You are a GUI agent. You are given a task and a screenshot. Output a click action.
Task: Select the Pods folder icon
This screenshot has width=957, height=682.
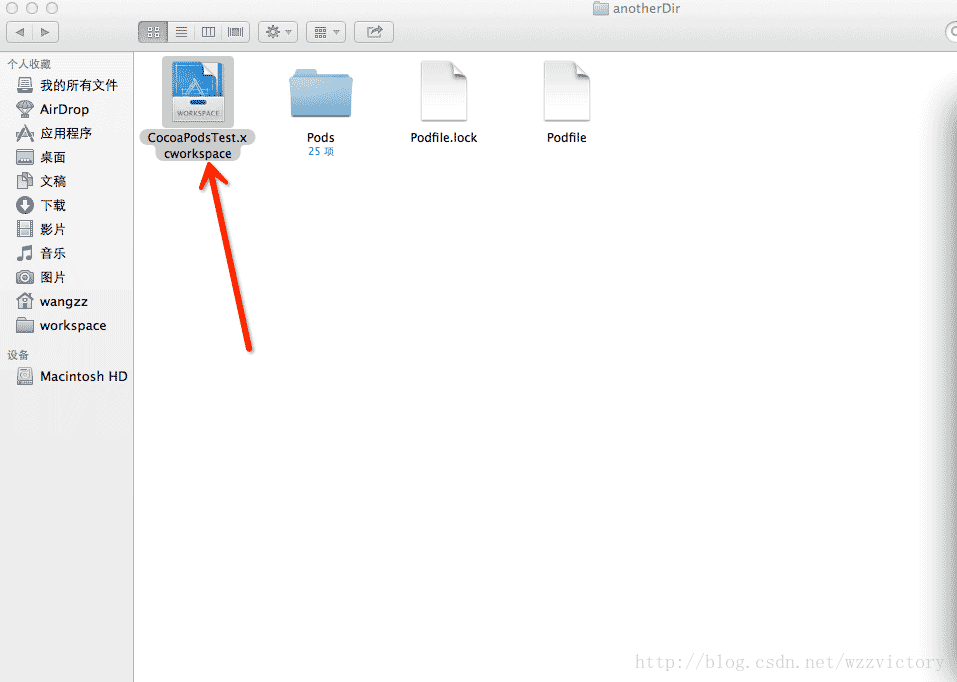coord(321,93)
